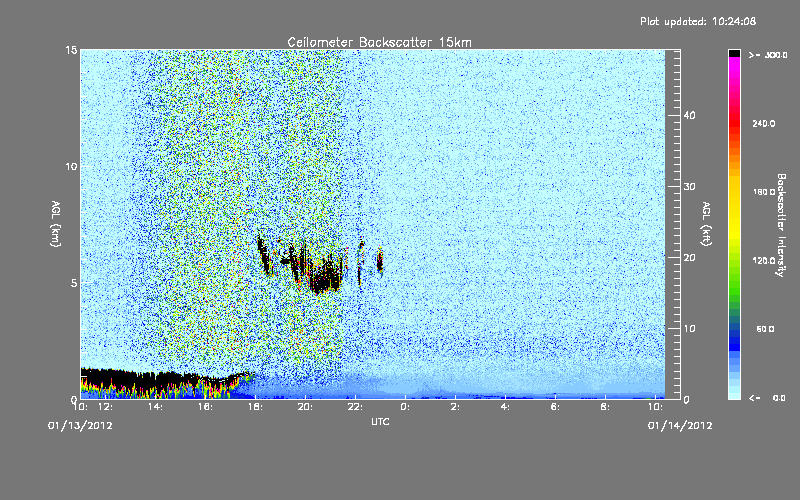Click the "4:" time tick label
Screen dimensions: 800x500
(x=505, y=407)
